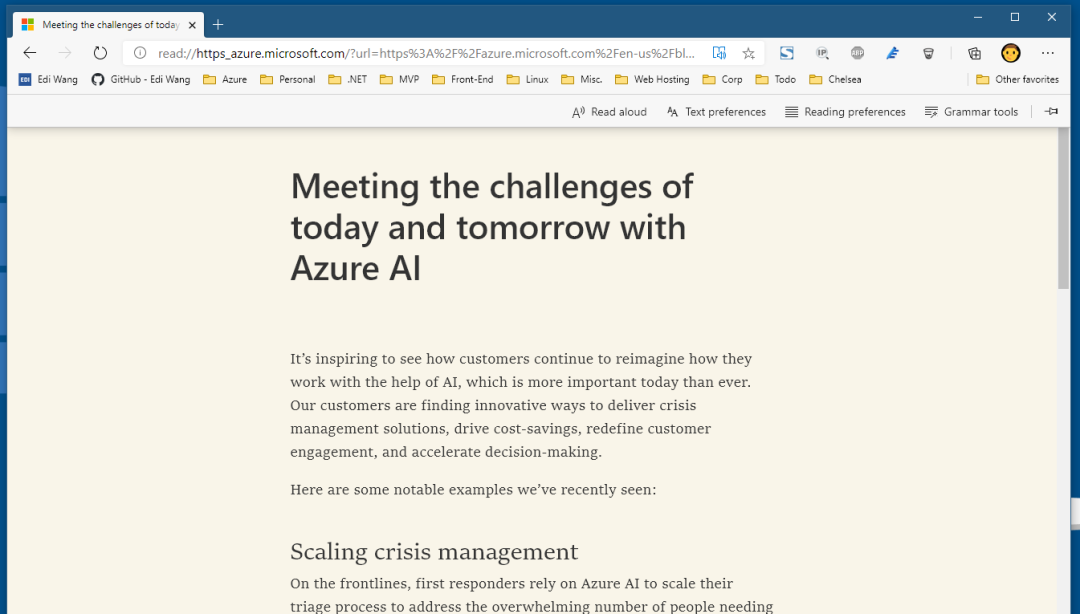Image resolution: width=1080 pixels, height=614 pixels.
Task: Expand the Azure favorites folder
Action: pos(225,79)
